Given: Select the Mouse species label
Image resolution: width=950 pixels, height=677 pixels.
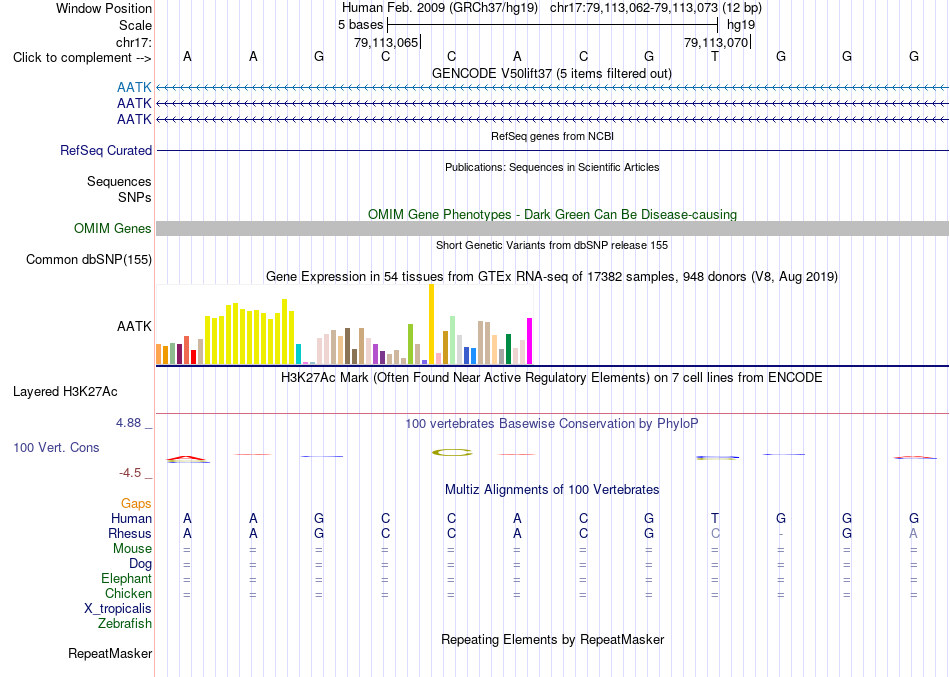Looking at the screenshot, I should pyautogui.click(x=132, y=549).
